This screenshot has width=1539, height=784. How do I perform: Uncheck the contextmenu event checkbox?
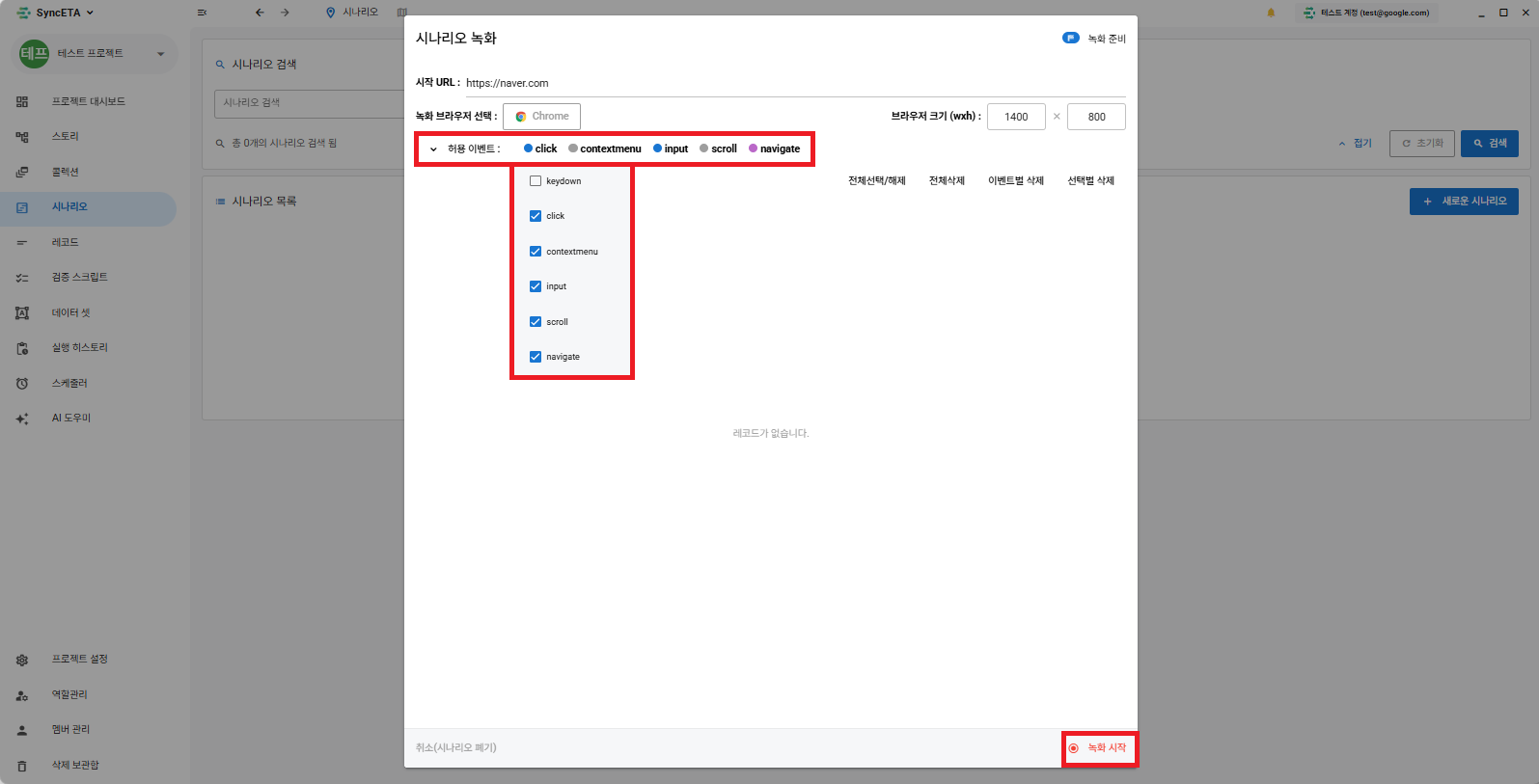[x=536, y=252]
